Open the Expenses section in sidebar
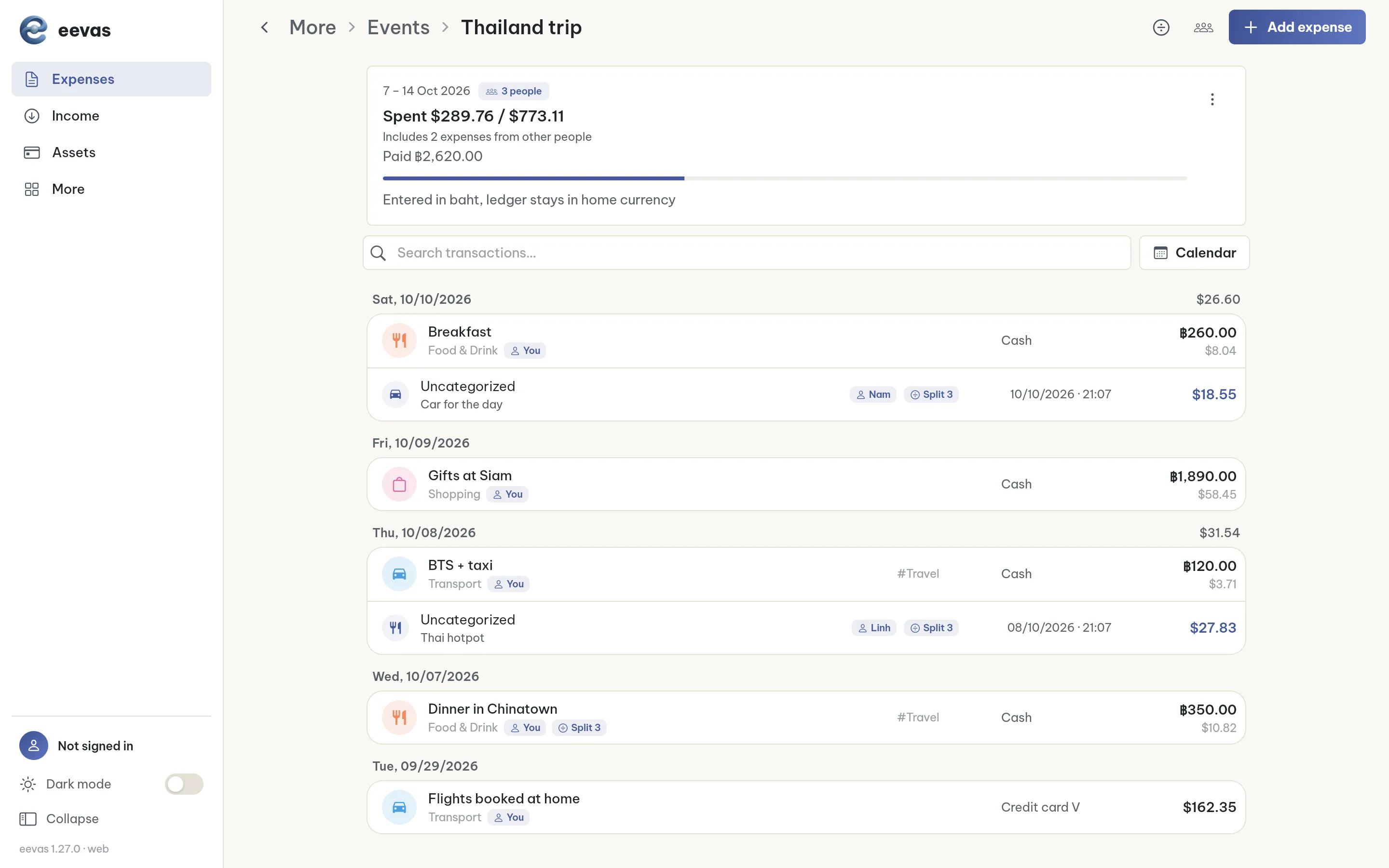 pos(111,79)
